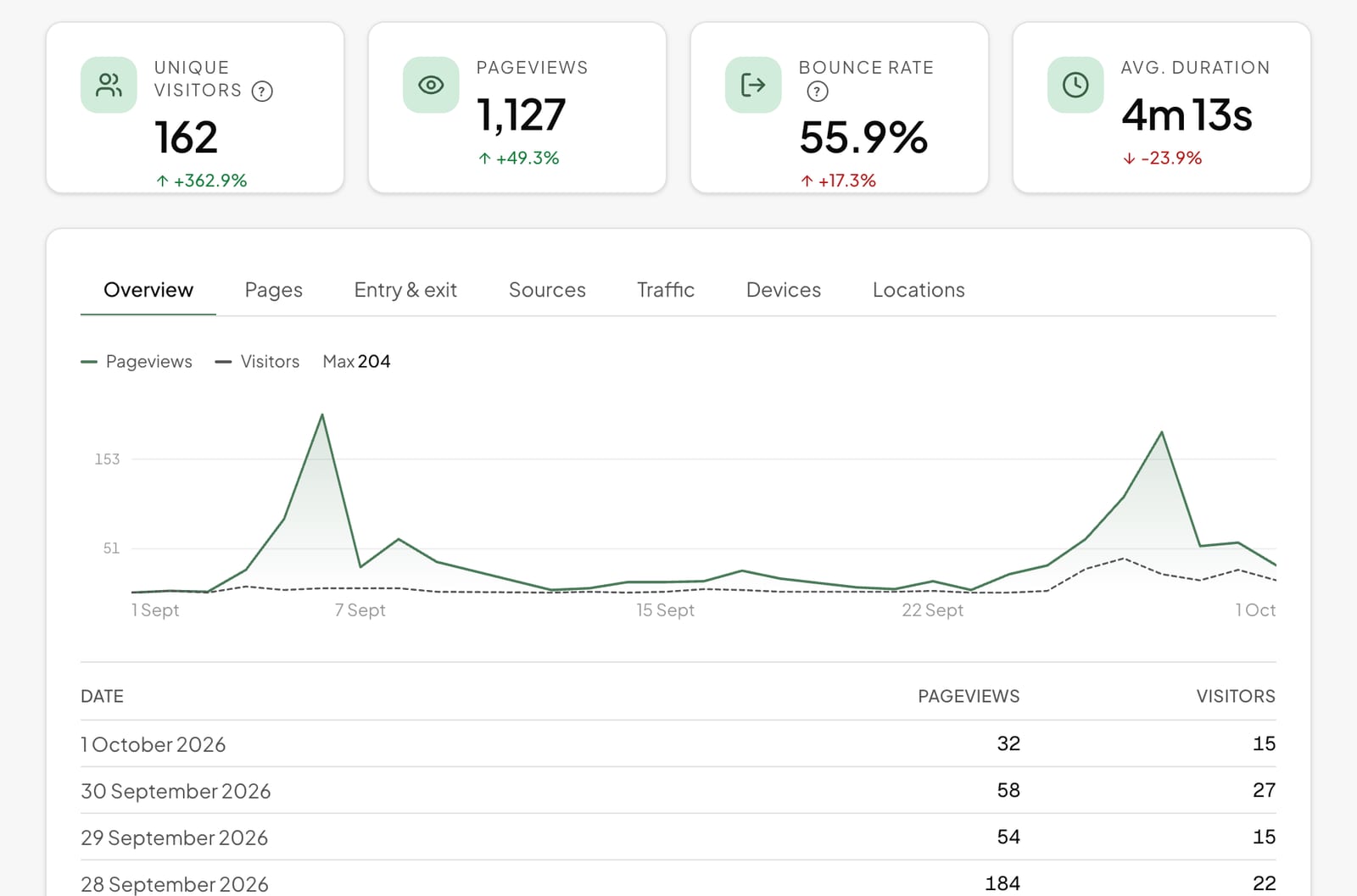Click the 22 Sept x-axis label
The width and height of the screenshot is (1357, 896).
click(932, 610)
